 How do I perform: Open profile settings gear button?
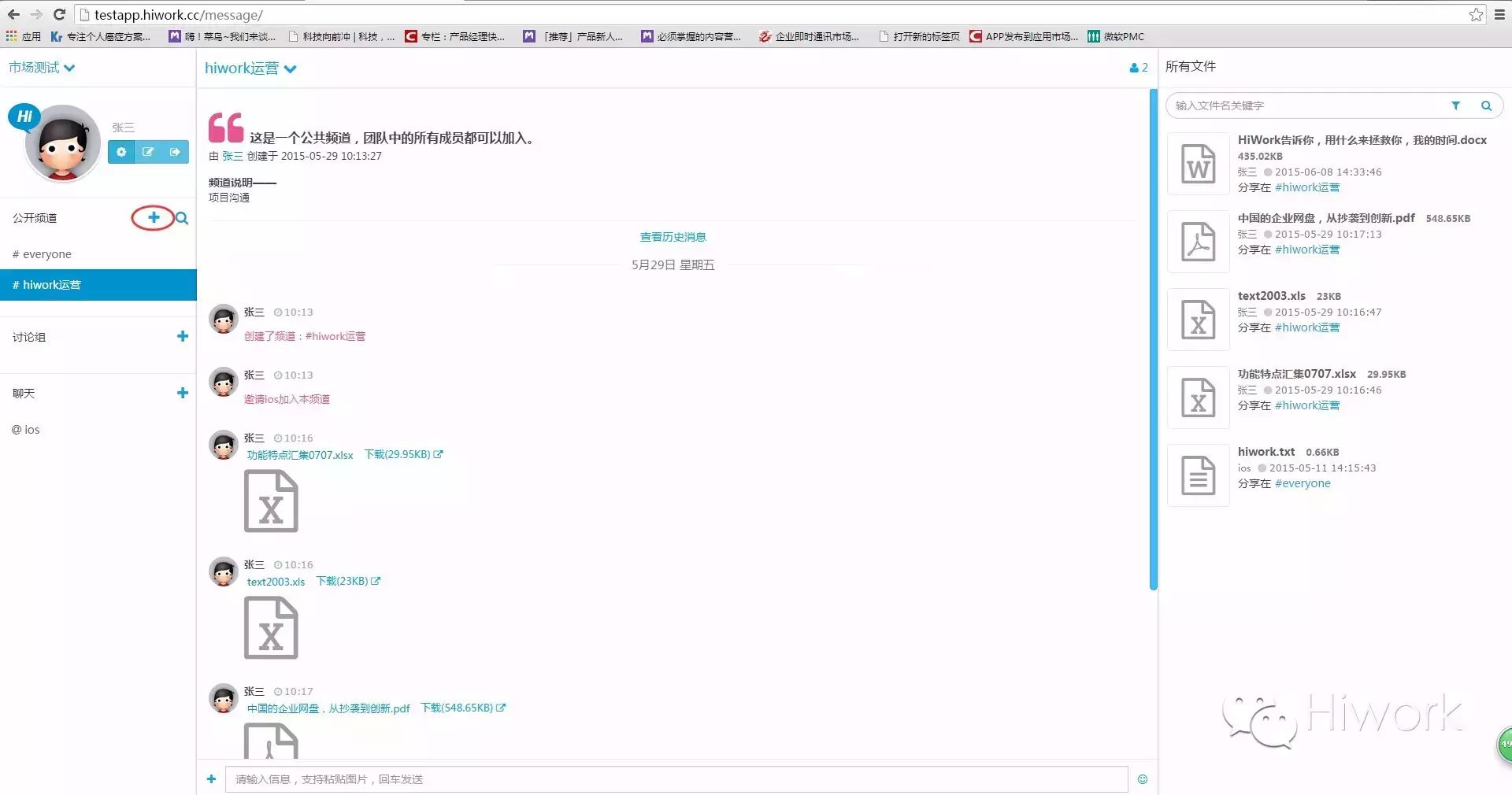[121, 152]
